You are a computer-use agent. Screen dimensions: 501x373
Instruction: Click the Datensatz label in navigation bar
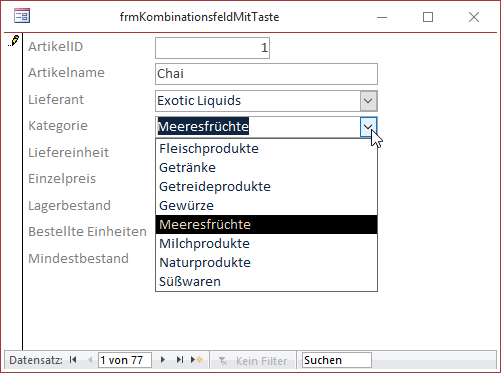tap(36, 360)
